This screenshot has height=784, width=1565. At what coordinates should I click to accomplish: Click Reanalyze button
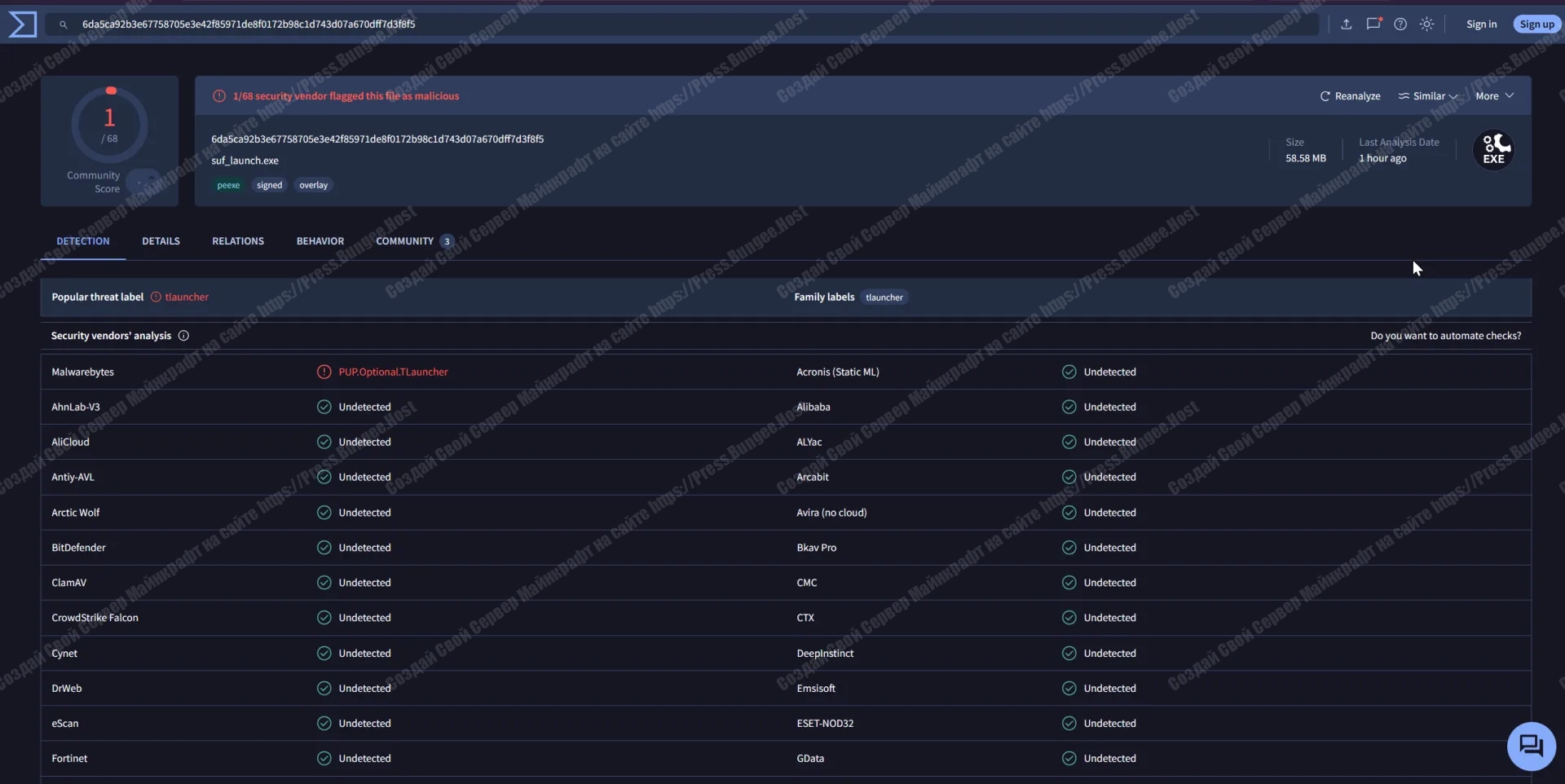[x=1350, y=96]
